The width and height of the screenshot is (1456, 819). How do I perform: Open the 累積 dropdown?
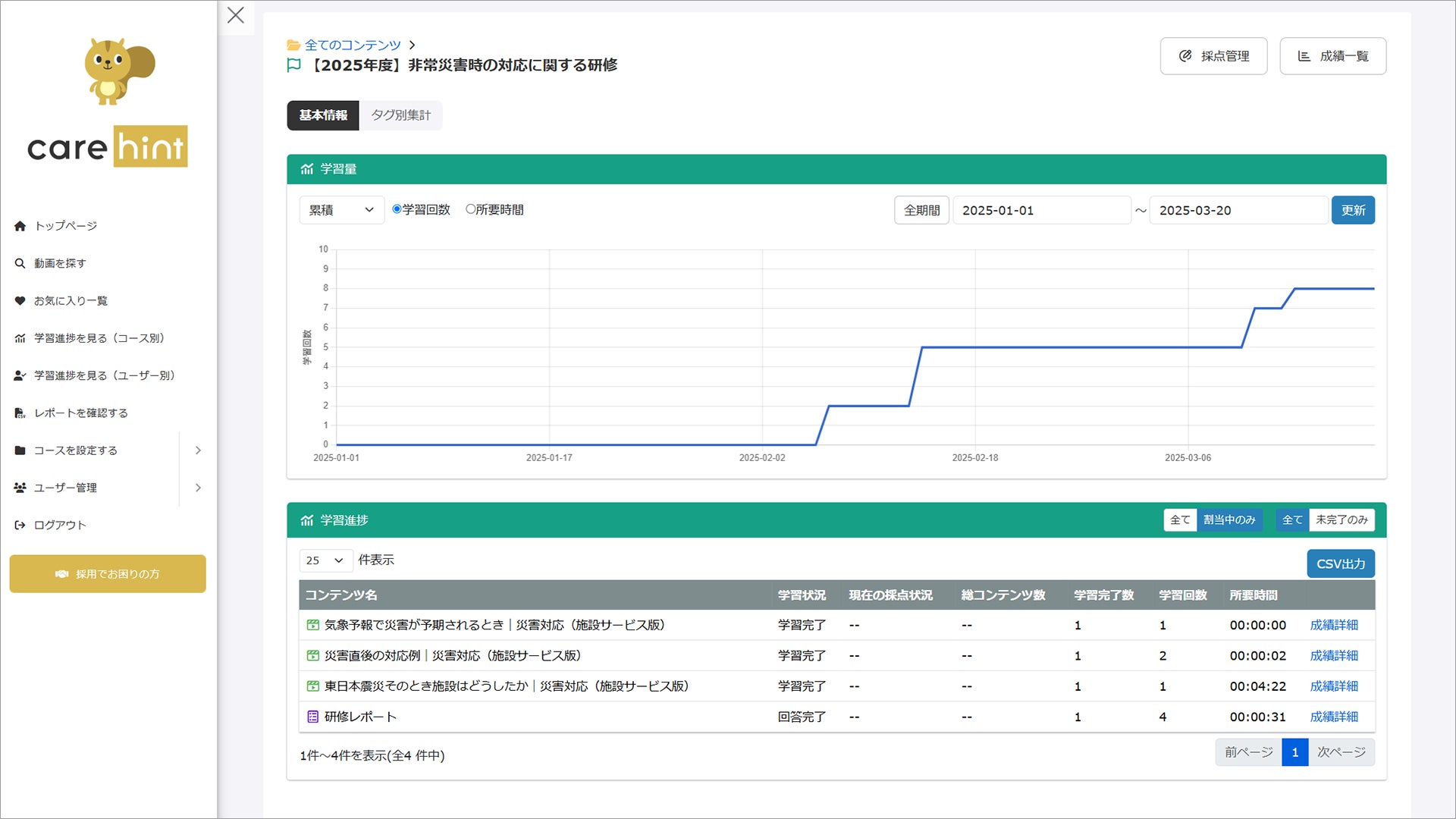pyautogui.click(x=341, y=210)
